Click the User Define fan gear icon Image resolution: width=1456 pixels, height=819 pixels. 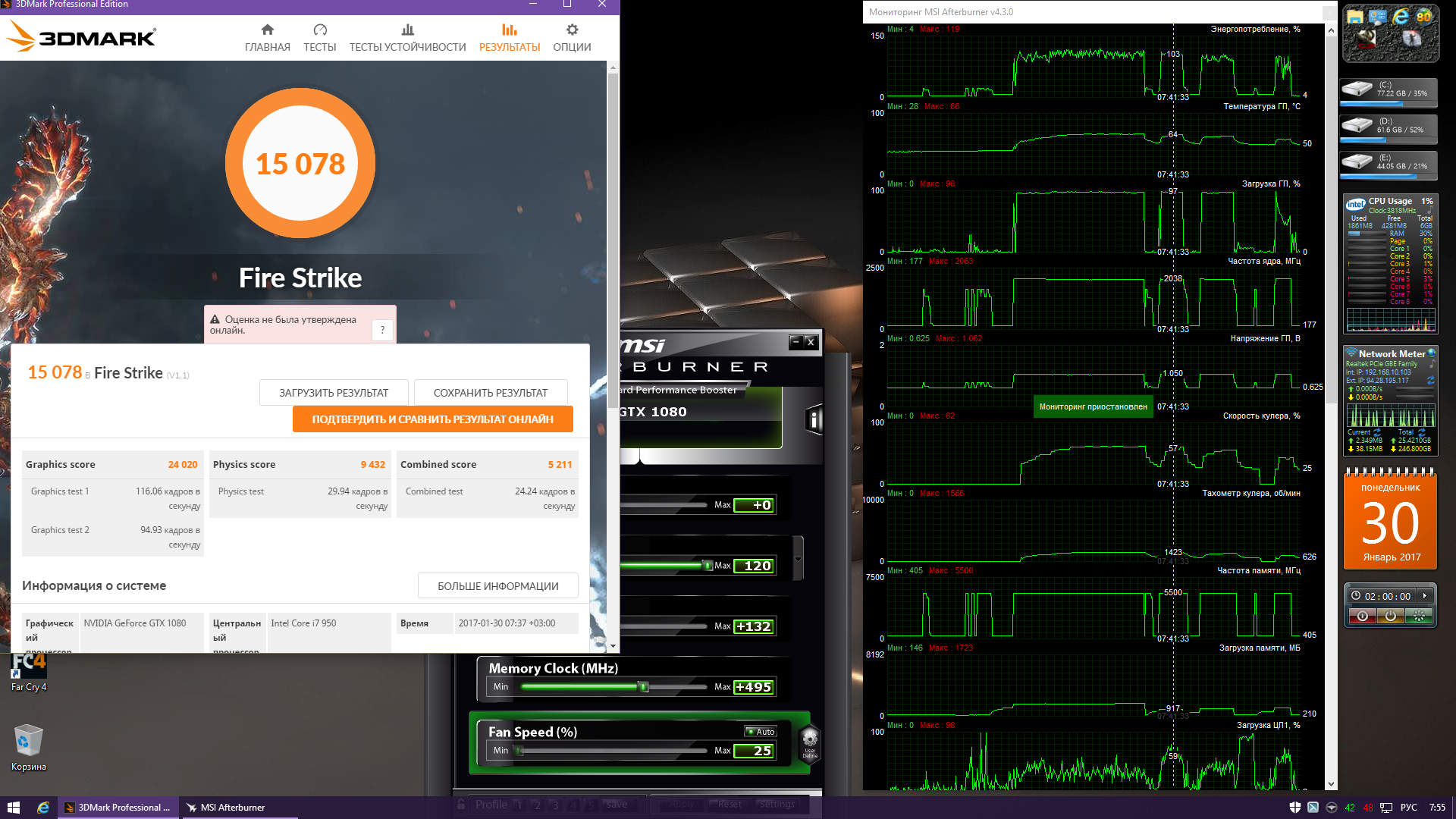[x=810, y=742]
